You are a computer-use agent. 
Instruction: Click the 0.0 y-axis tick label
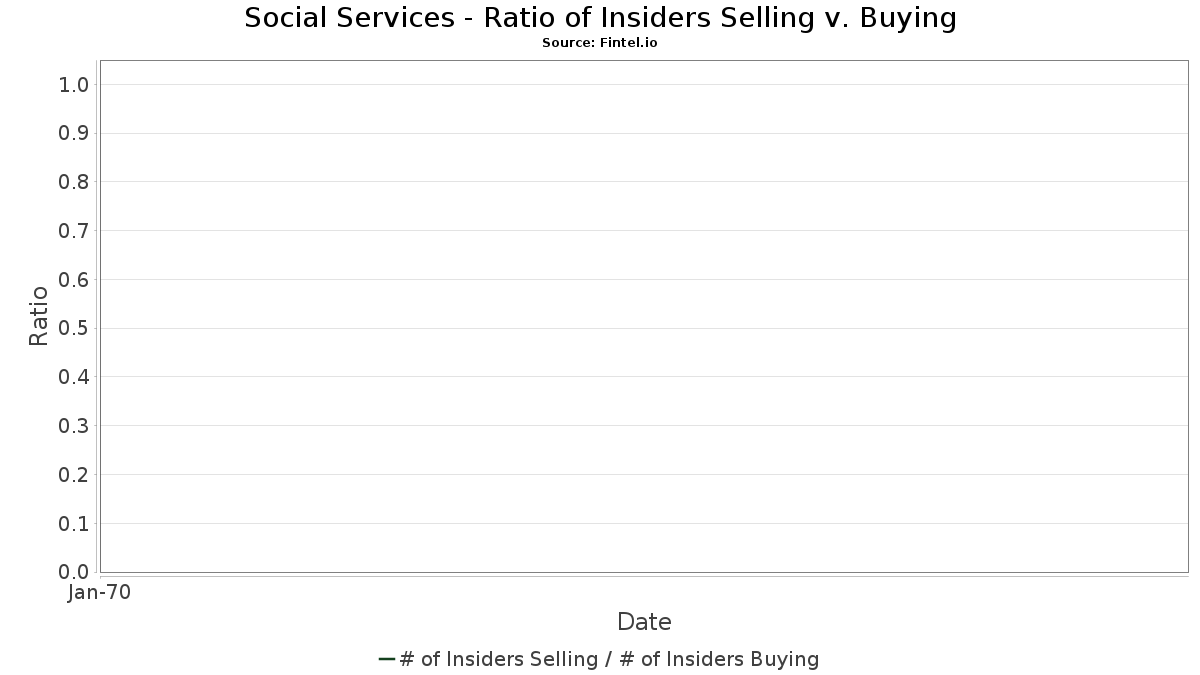[75, 572]
